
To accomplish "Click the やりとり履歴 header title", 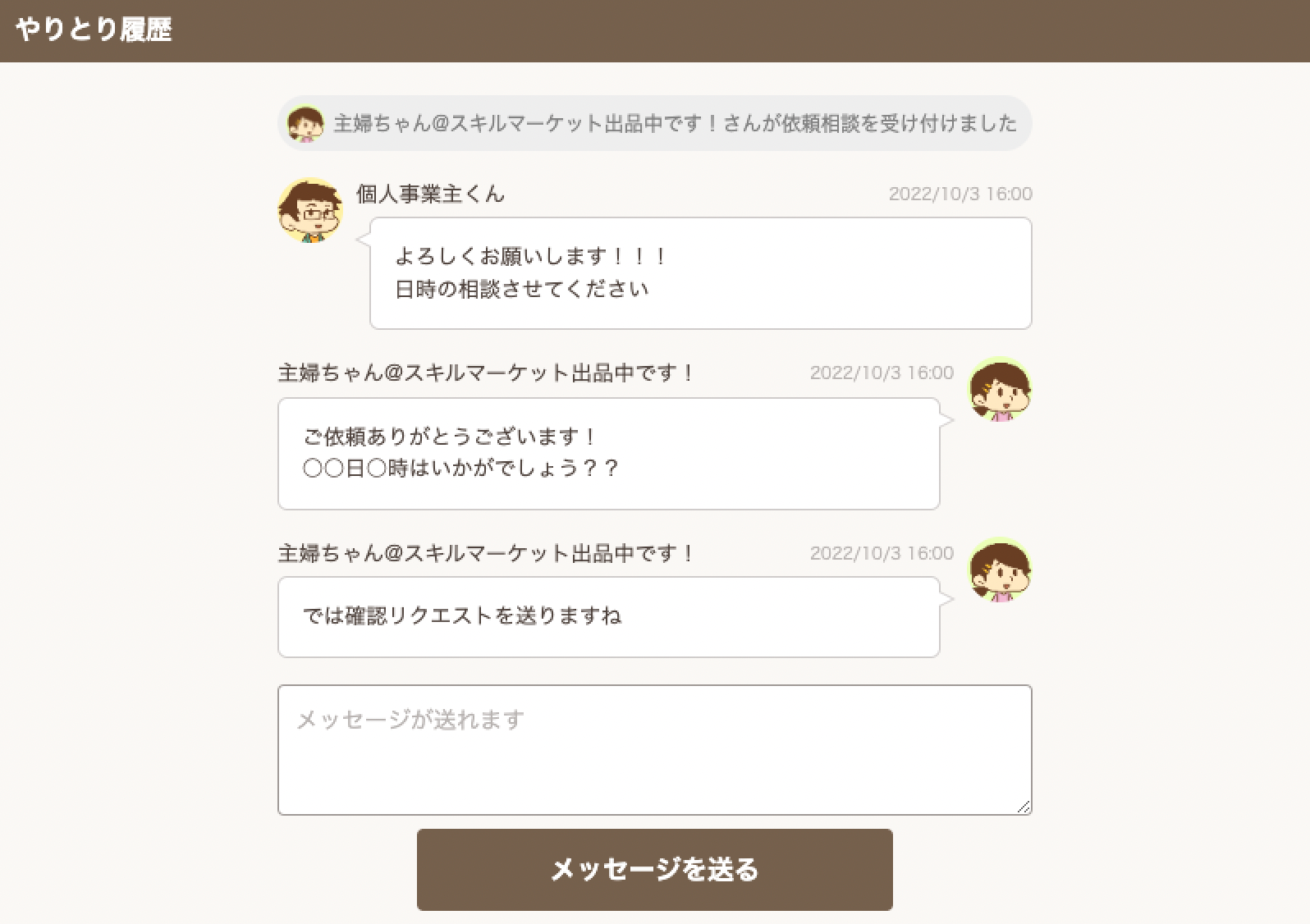I will tap(94, 30).
